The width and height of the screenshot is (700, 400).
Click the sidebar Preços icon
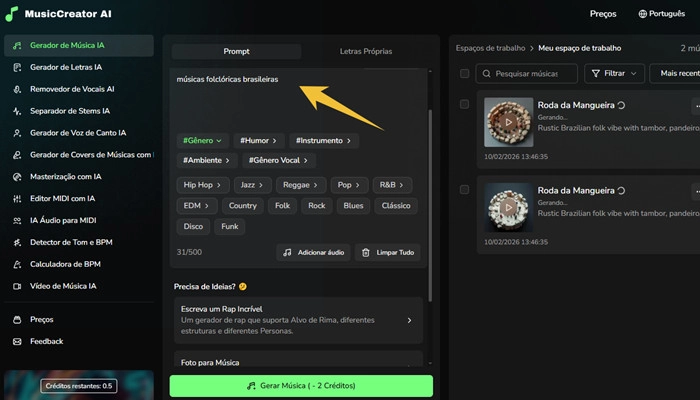tap(17, 320)
